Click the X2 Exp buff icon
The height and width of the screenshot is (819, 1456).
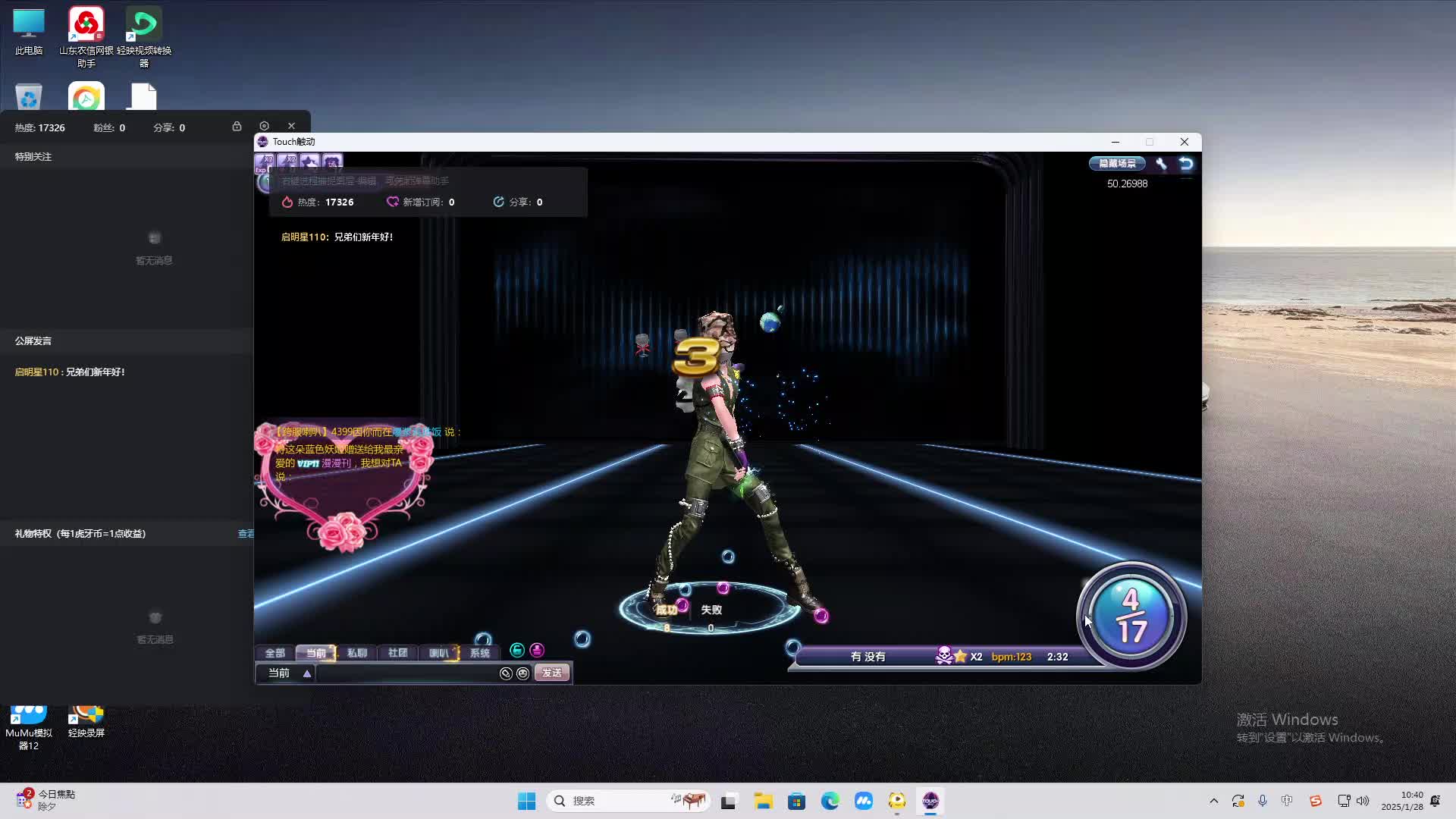(264, 162)
